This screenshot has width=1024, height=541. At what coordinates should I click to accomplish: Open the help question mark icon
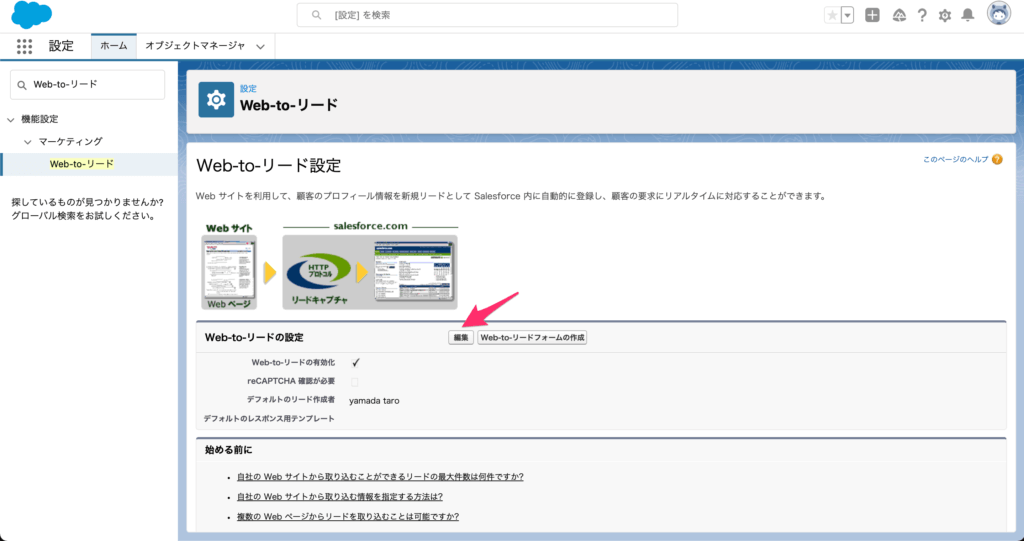921,15
